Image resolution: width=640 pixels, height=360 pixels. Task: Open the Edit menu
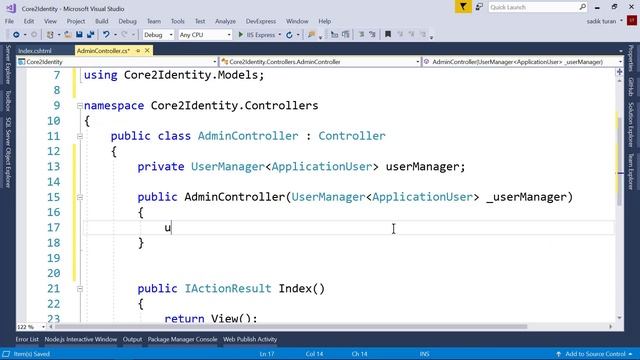29,21
